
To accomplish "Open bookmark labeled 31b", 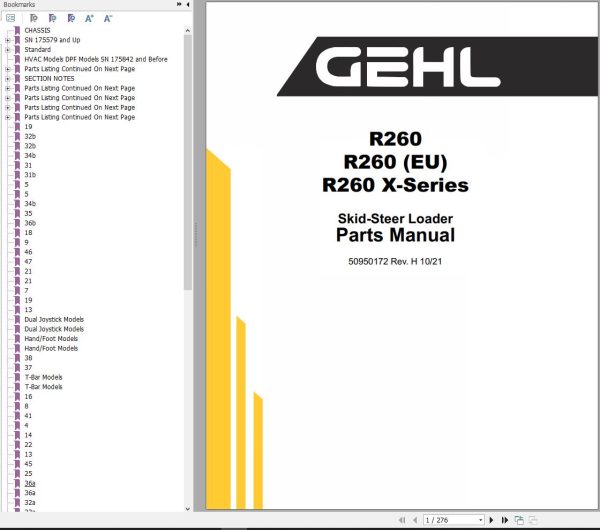I will [x=30, y=175].
